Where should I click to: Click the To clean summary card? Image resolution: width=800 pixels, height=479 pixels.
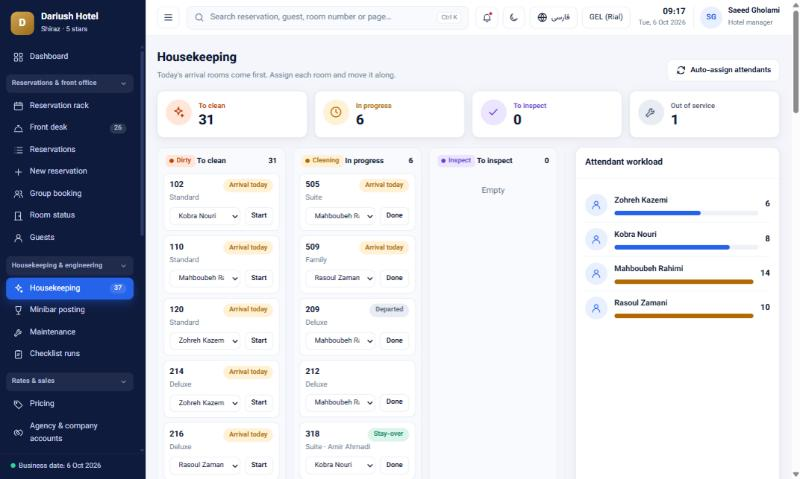point(232,114)
